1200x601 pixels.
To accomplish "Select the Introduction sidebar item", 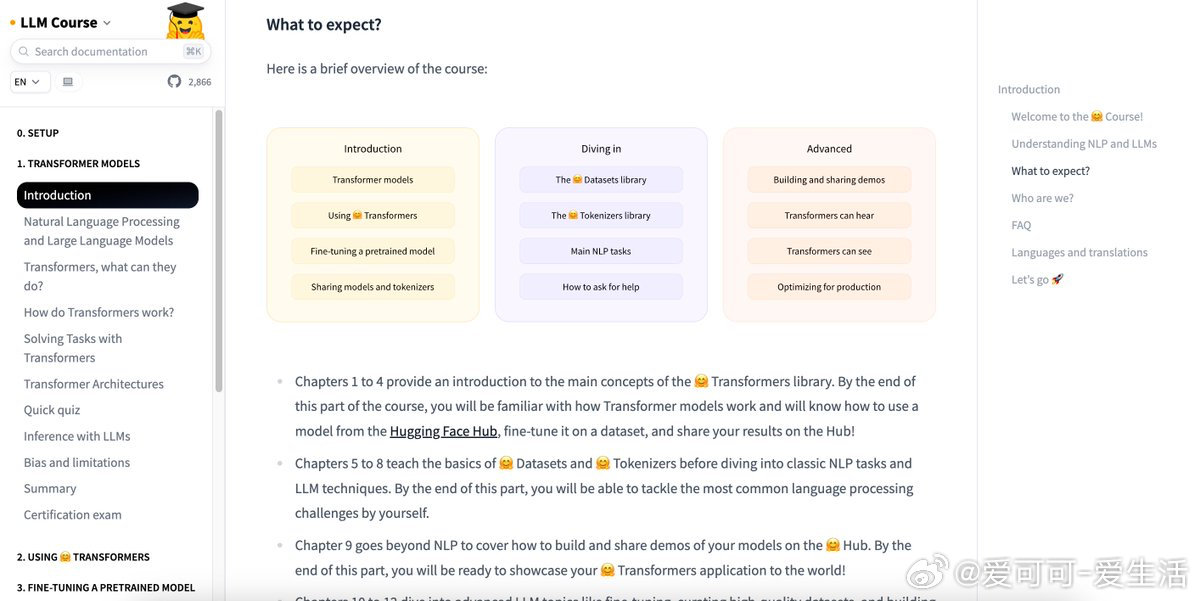I will [108, 195].
